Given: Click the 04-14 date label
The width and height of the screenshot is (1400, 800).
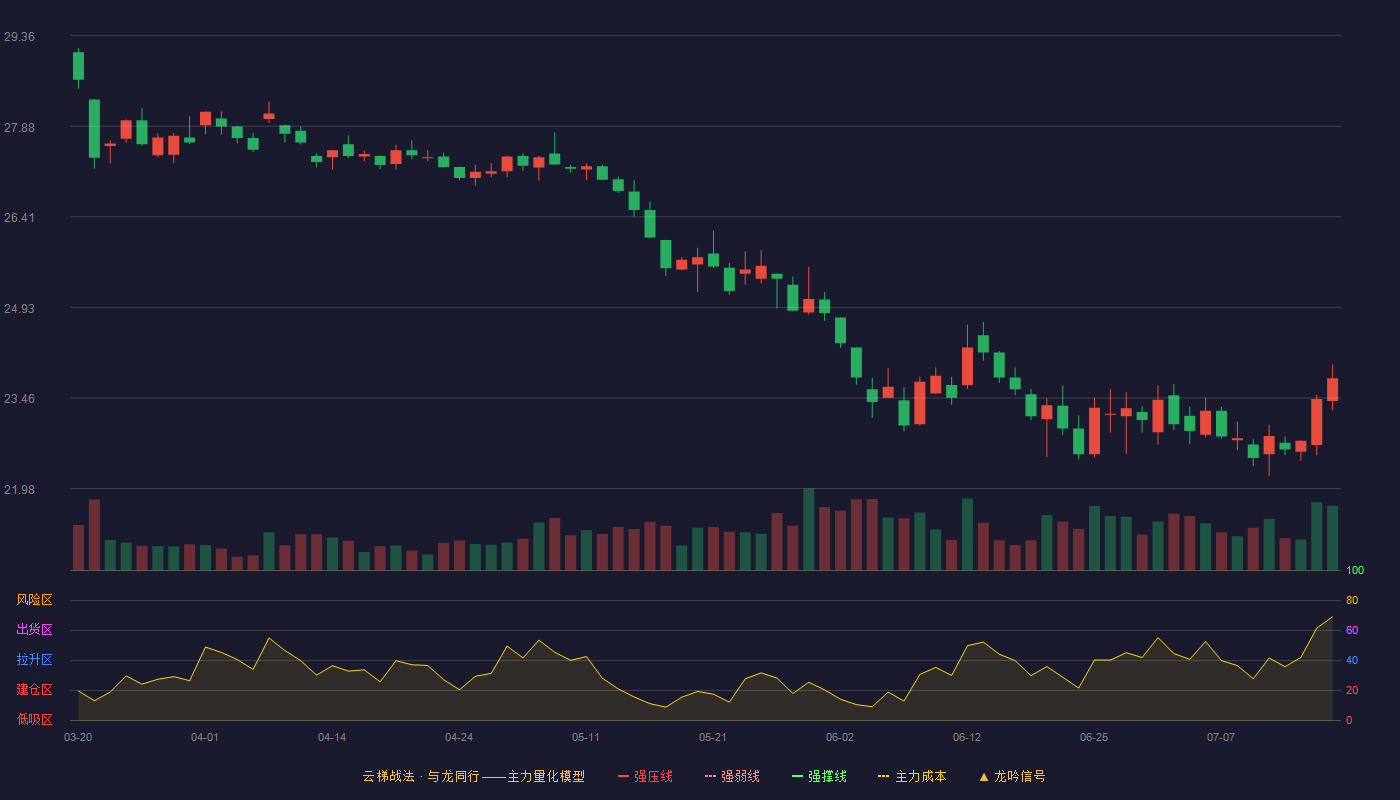Looking at the screenshot, I should 332,737.
